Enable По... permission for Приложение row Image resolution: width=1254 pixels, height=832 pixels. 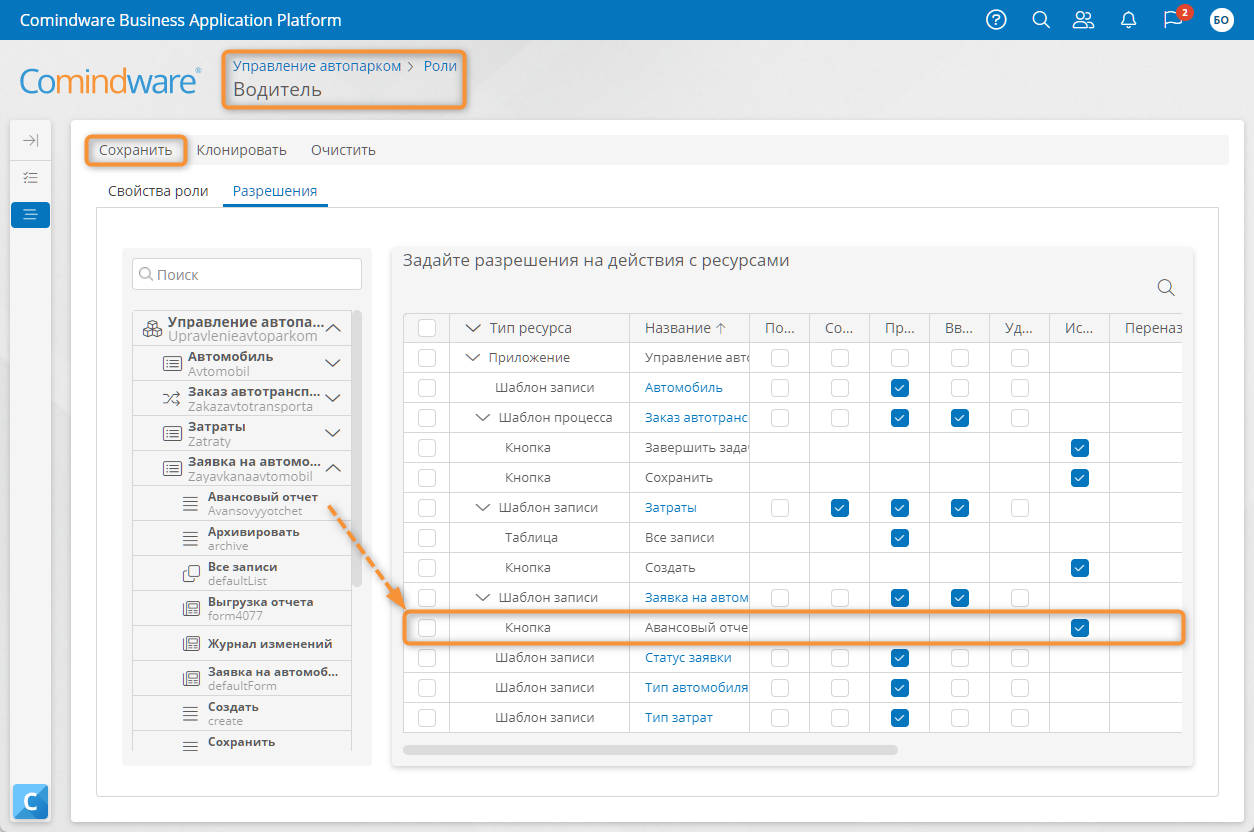pyautogui.click(x=780, y=358)
